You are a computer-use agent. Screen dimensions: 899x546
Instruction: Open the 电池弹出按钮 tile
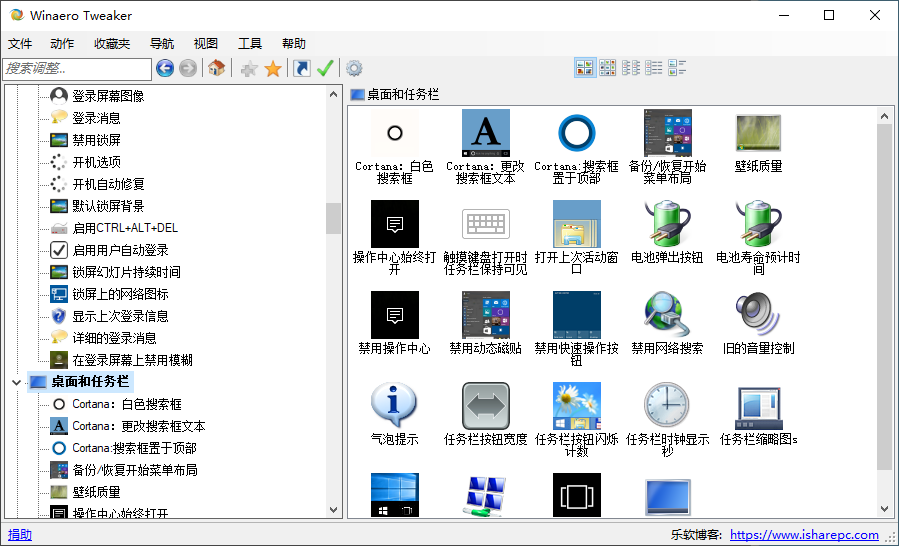coord(667,232)
